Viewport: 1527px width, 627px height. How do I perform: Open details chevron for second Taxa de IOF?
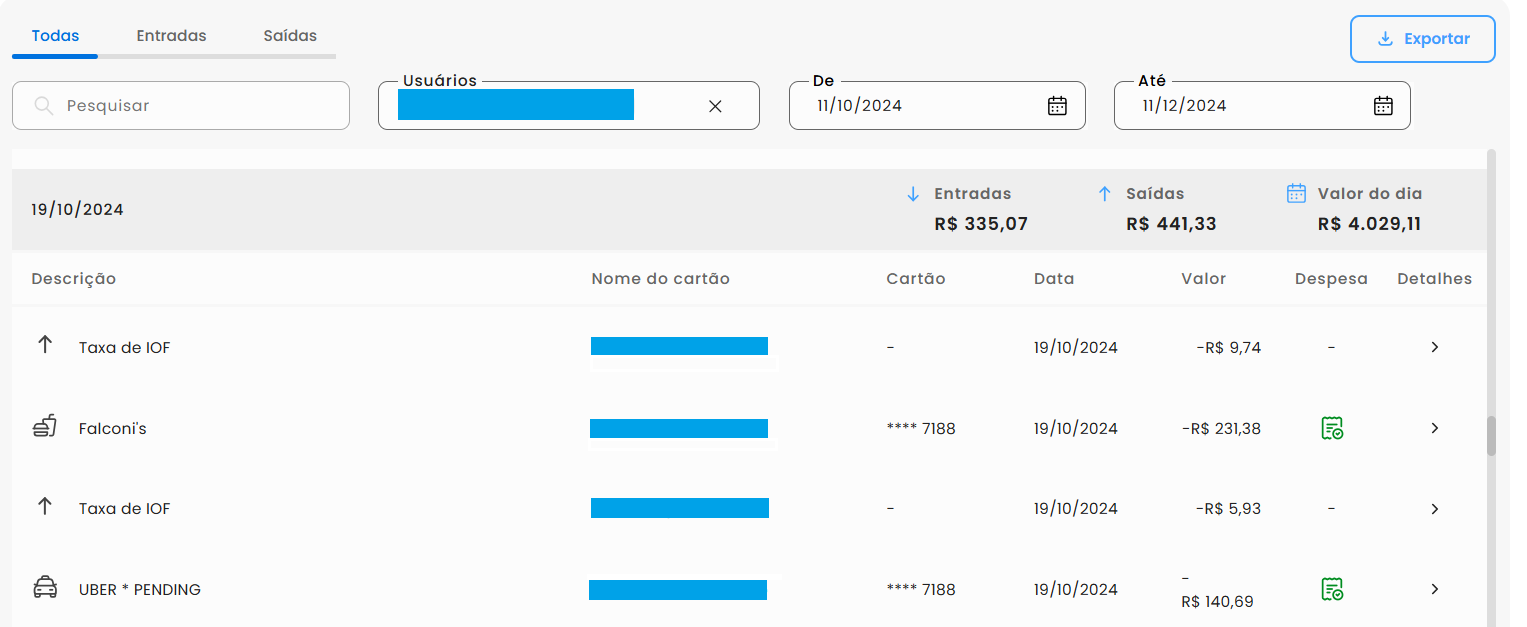click(1435, 509)
